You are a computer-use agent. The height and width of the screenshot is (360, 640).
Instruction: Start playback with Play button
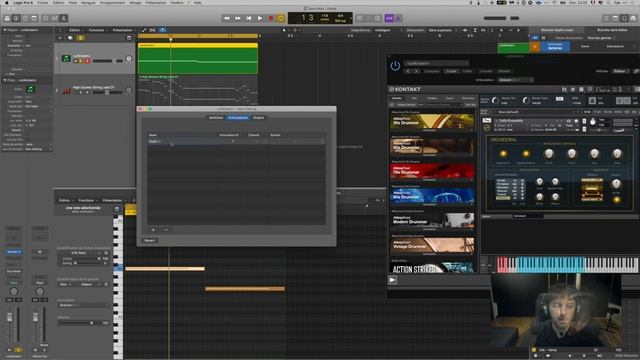point(260,18)
